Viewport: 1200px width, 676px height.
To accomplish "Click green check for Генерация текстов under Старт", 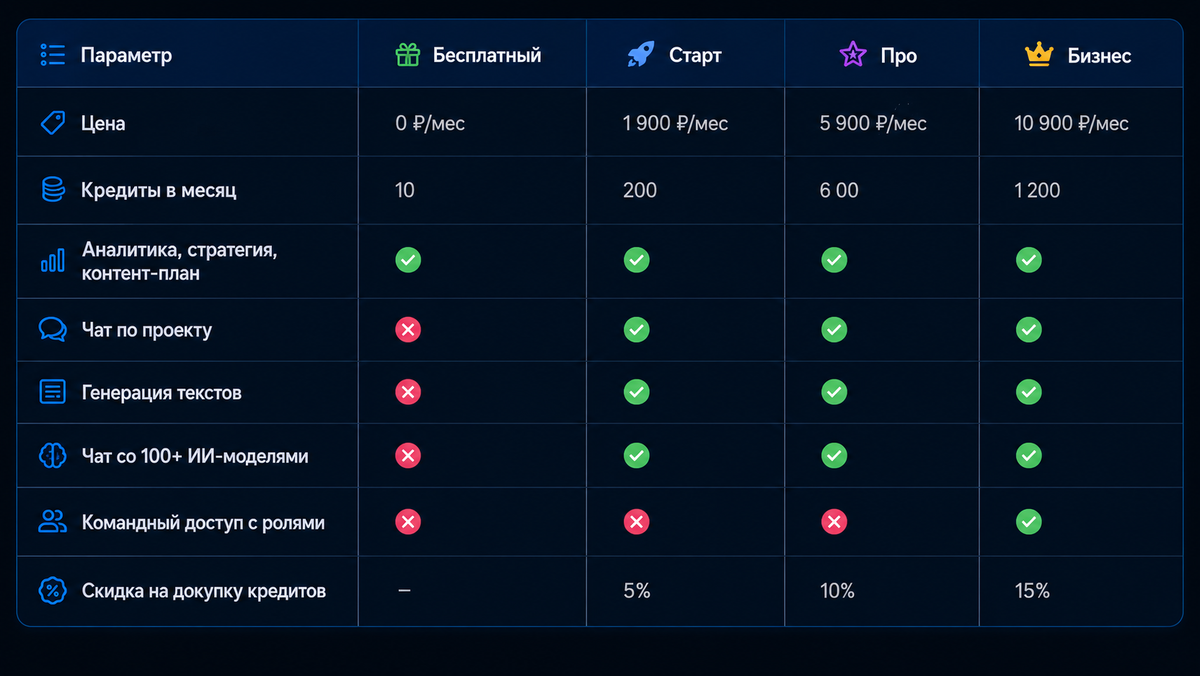I will 637,392.
